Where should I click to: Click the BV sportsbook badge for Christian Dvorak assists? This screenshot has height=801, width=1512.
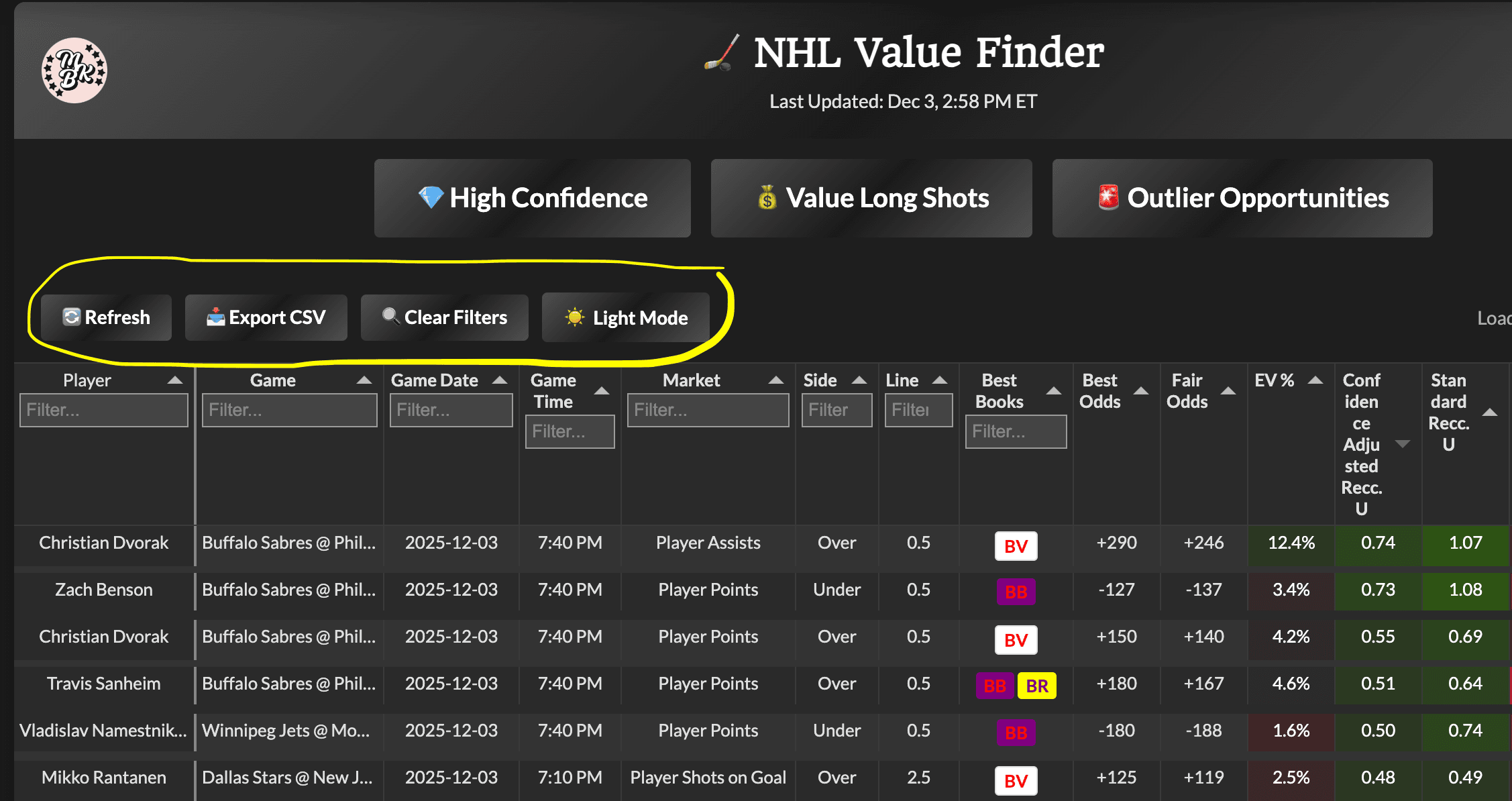click(1016, 546)
